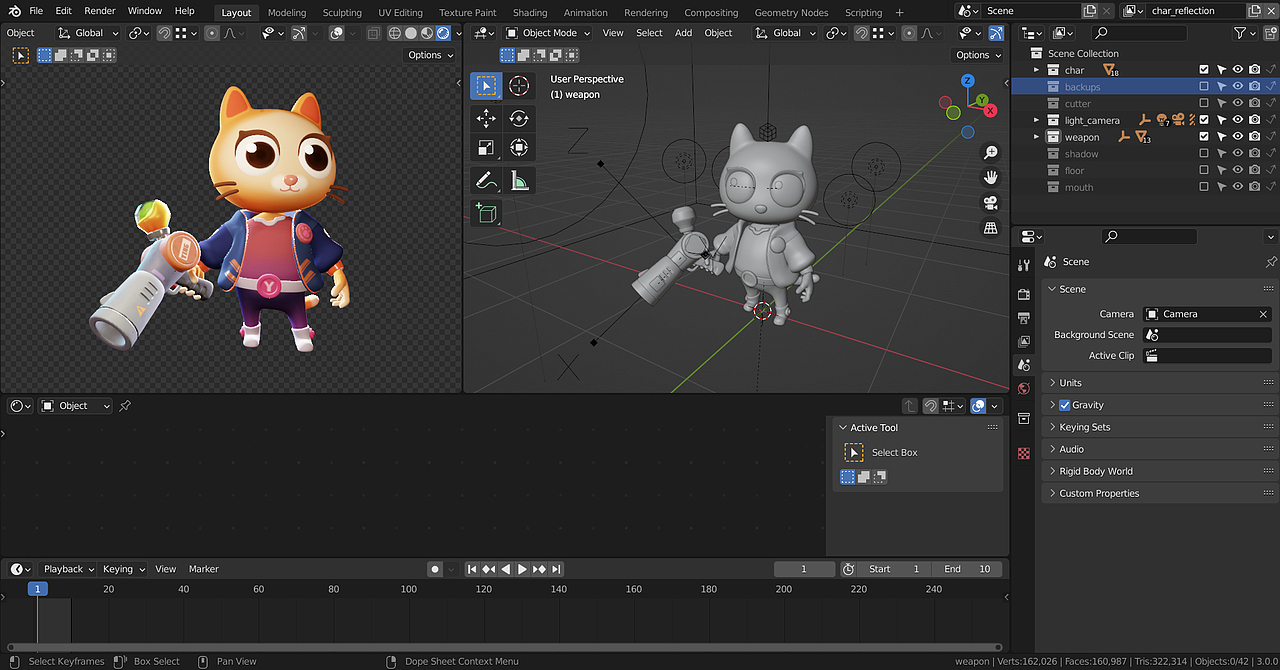Screen dimensions: 1280x670
Task: Enable the cutter collection checkbox
Action: [1204, 104]
